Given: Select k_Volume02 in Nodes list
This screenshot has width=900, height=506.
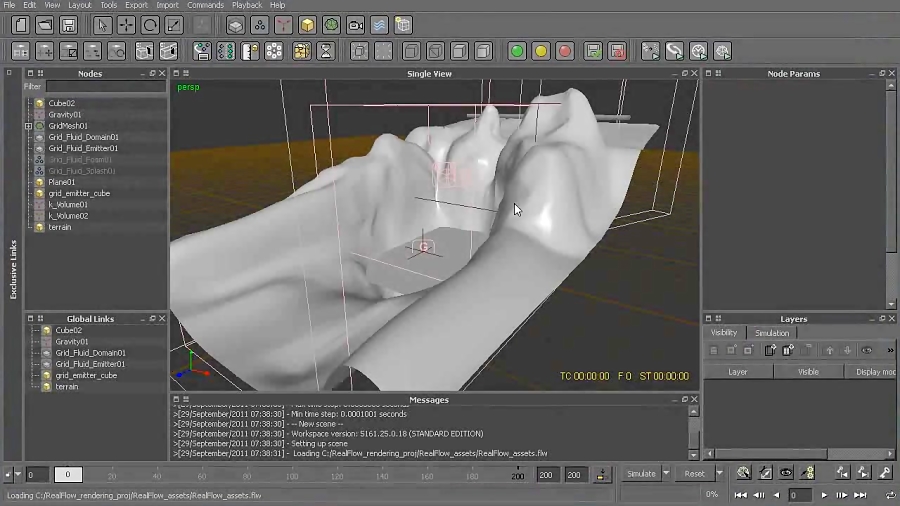Looking at the screenshot, I should click(x=68, y=216).
